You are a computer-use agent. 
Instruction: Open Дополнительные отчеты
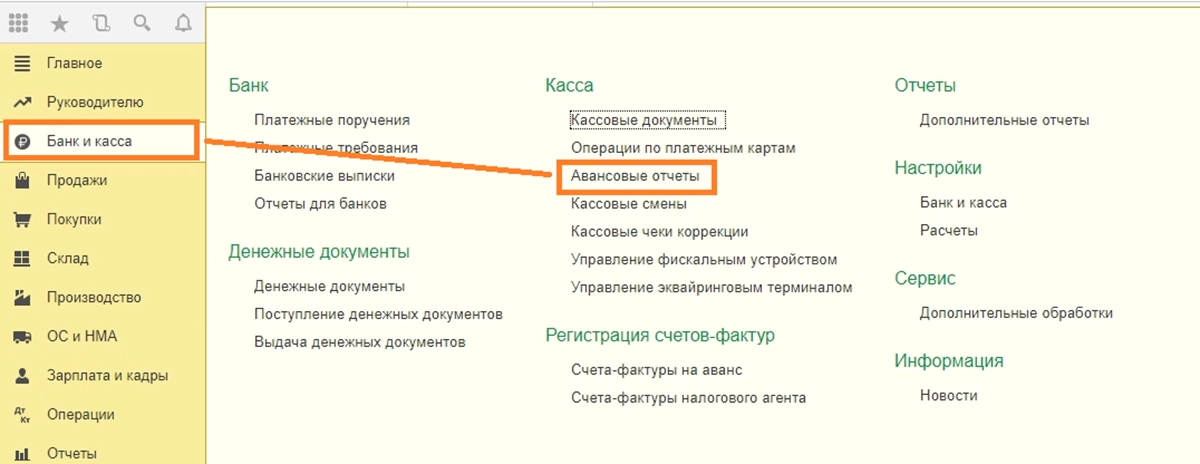click(1005, 120)
